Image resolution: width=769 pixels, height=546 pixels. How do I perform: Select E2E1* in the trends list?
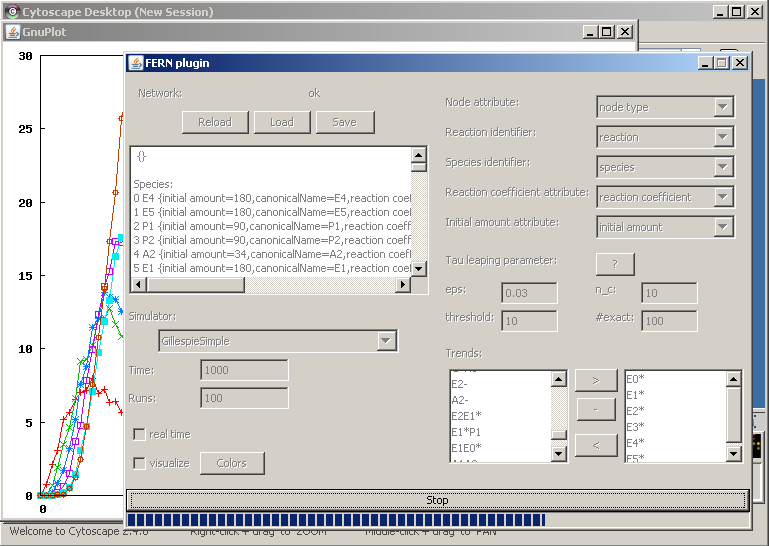click(500, 416)
